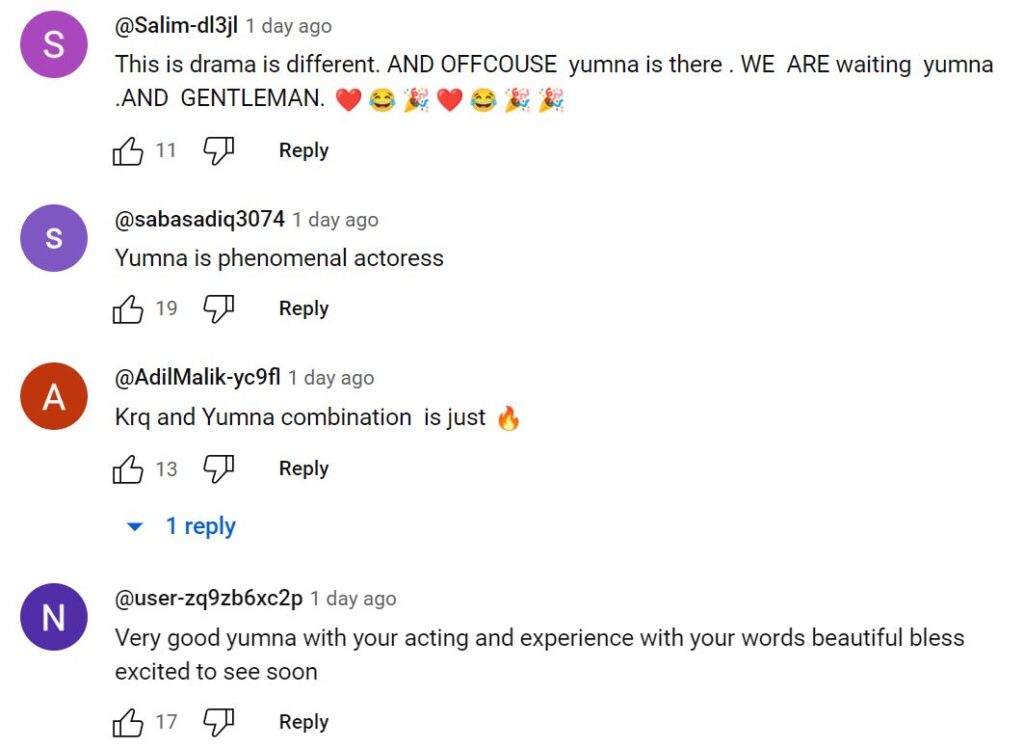Dislike the comment by @sabasadiq3074

[218, 308]
